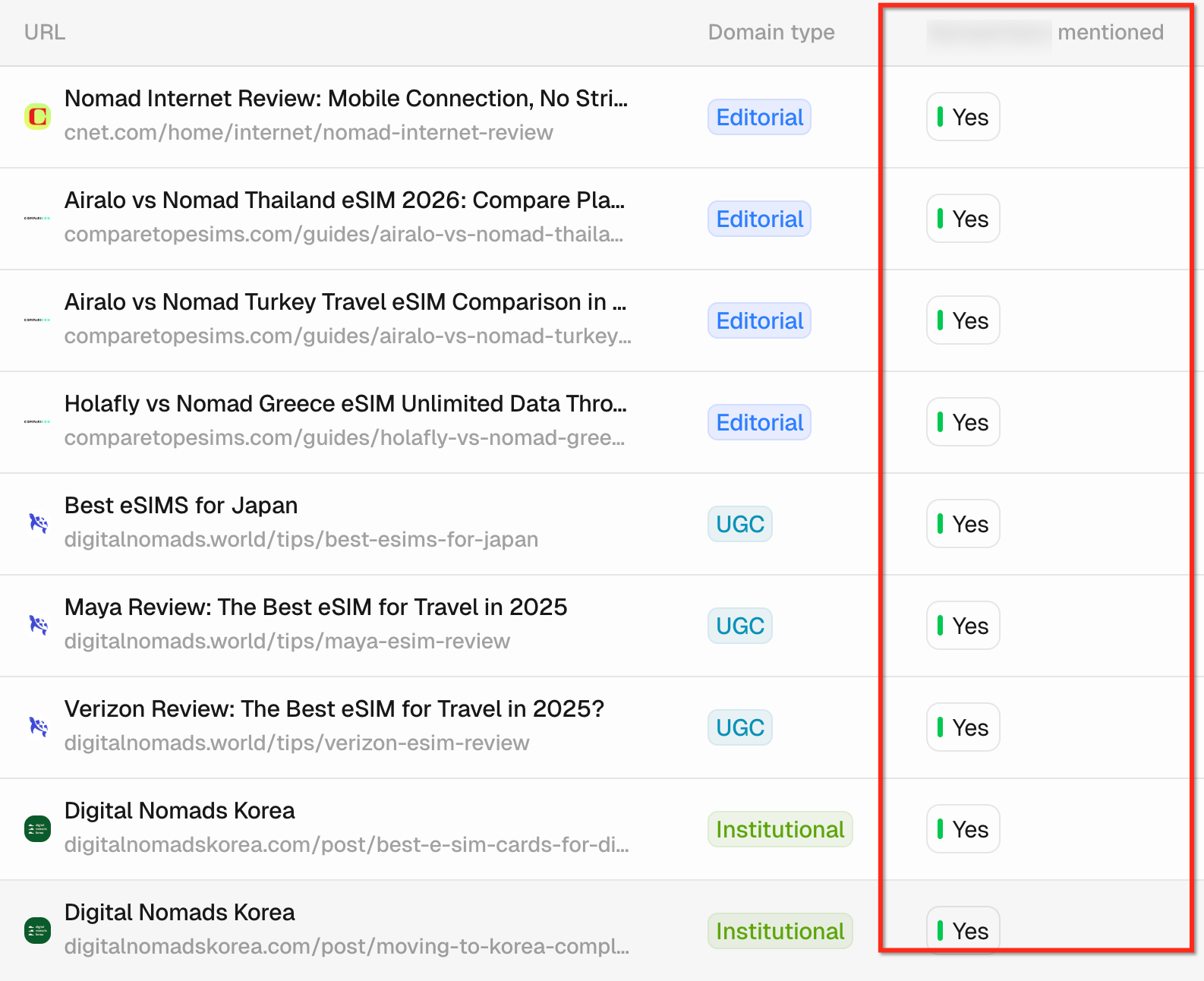Click the favicon beside Best eSIMS for Japan
Viewport: 1204px width, 981px height.
click(x=38, y=523)
